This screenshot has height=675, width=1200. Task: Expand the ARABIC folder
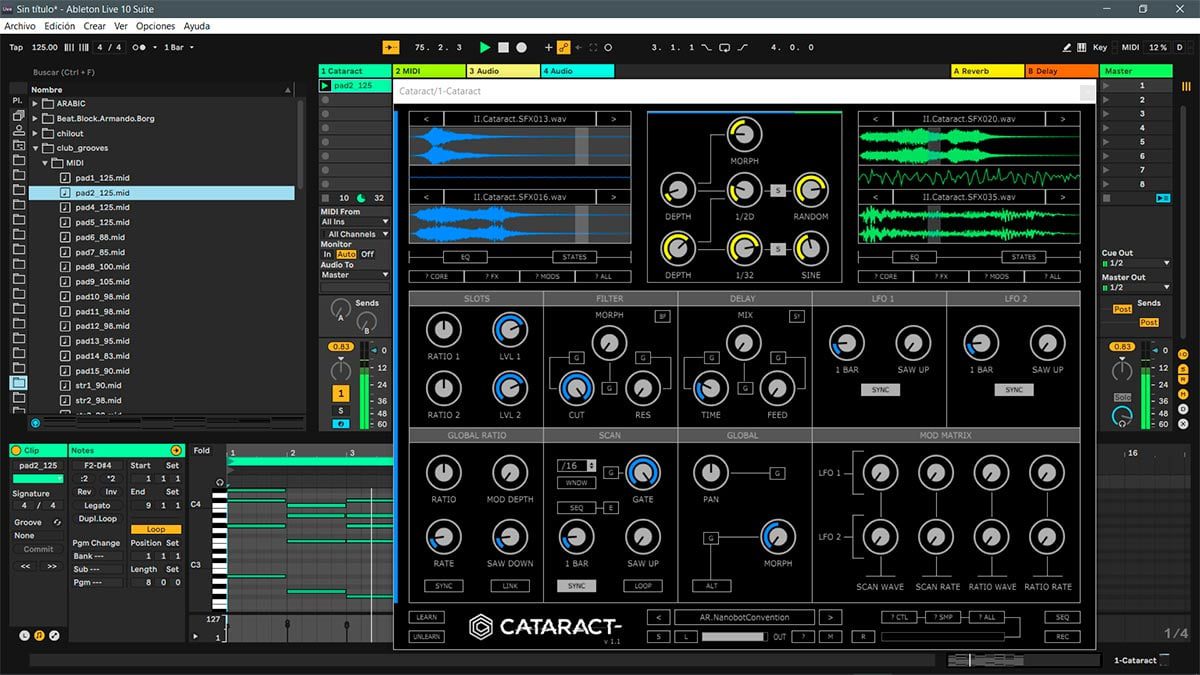pos(35,104)
